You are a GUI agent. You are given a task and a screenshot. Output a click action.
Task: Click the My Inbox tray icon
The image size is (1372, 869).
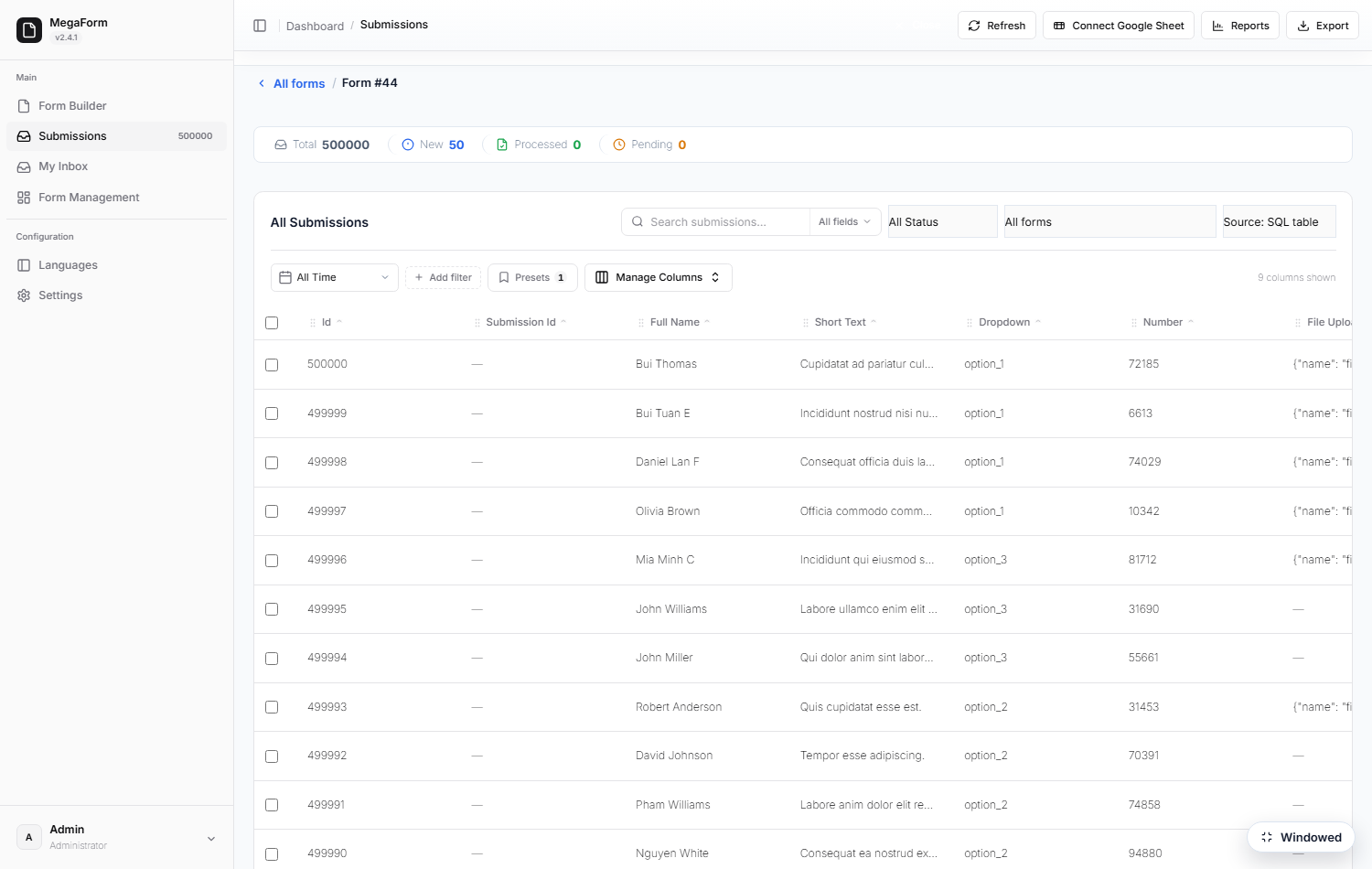pos(24,166)
